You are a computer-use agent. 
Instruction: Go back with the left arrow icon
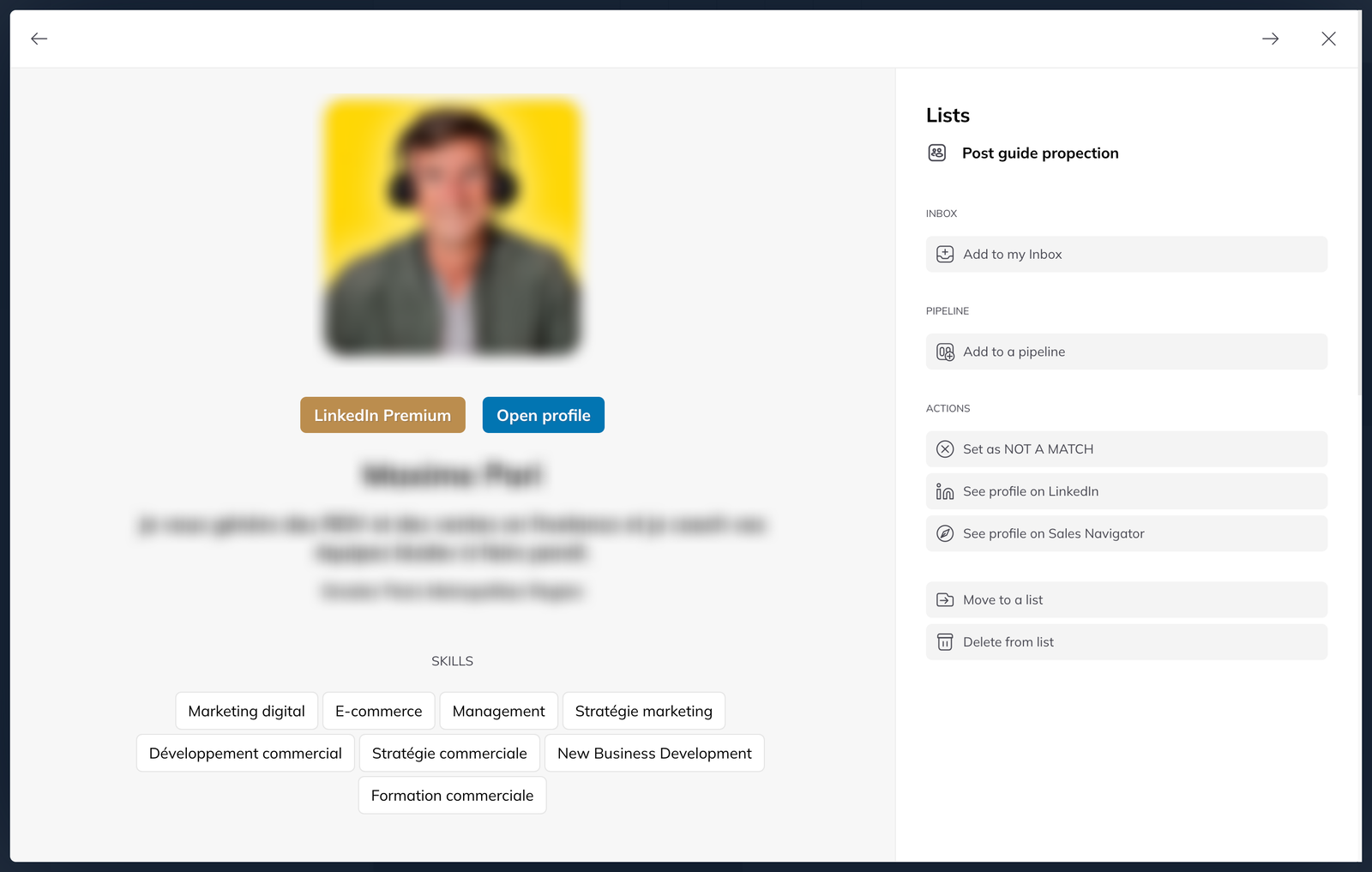coord(39,39)
